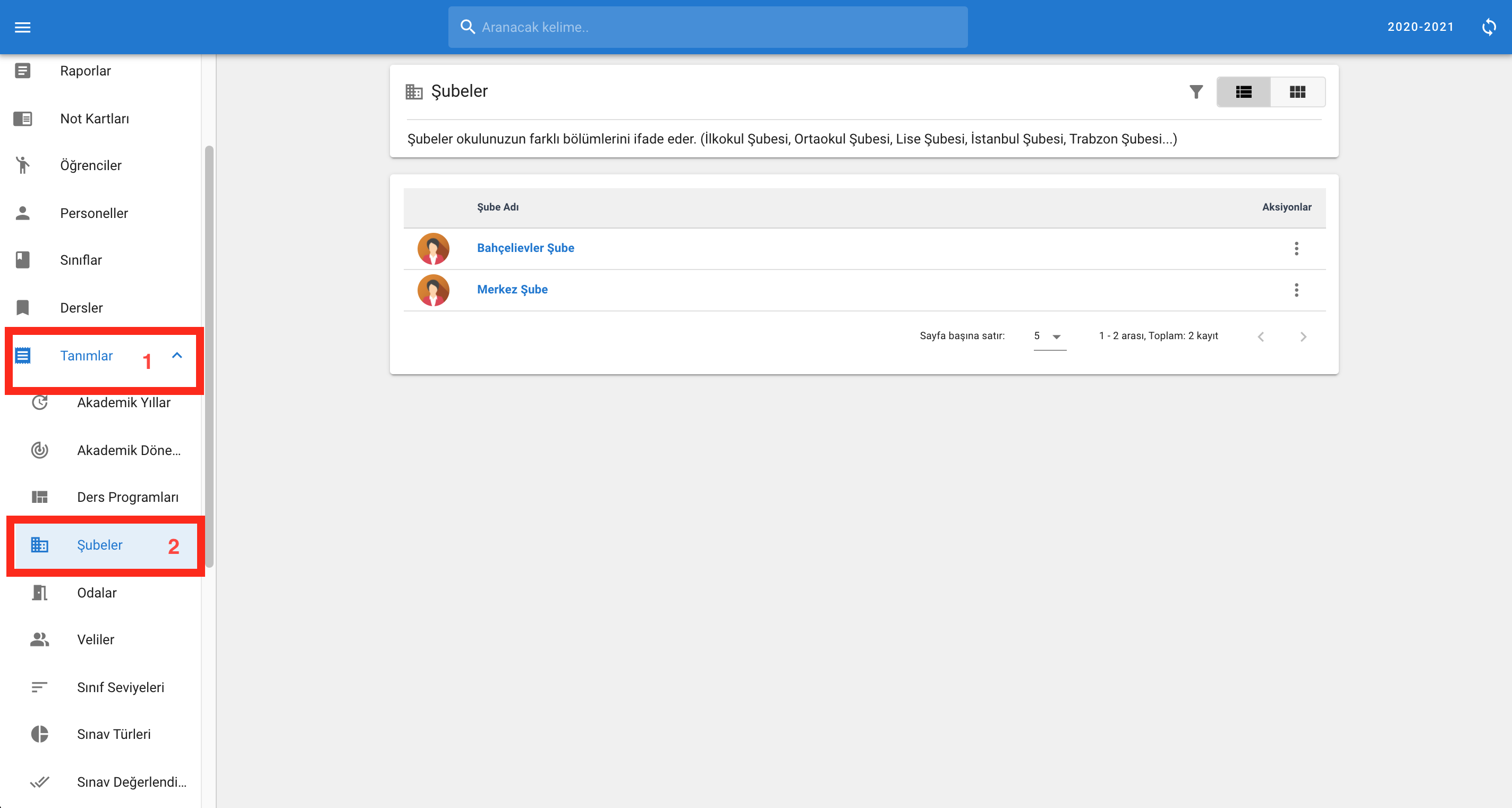Viewport: 1512px width, 808px height.
Task: Open actions menu for Merkez Şube
Action: point(1296,290)
